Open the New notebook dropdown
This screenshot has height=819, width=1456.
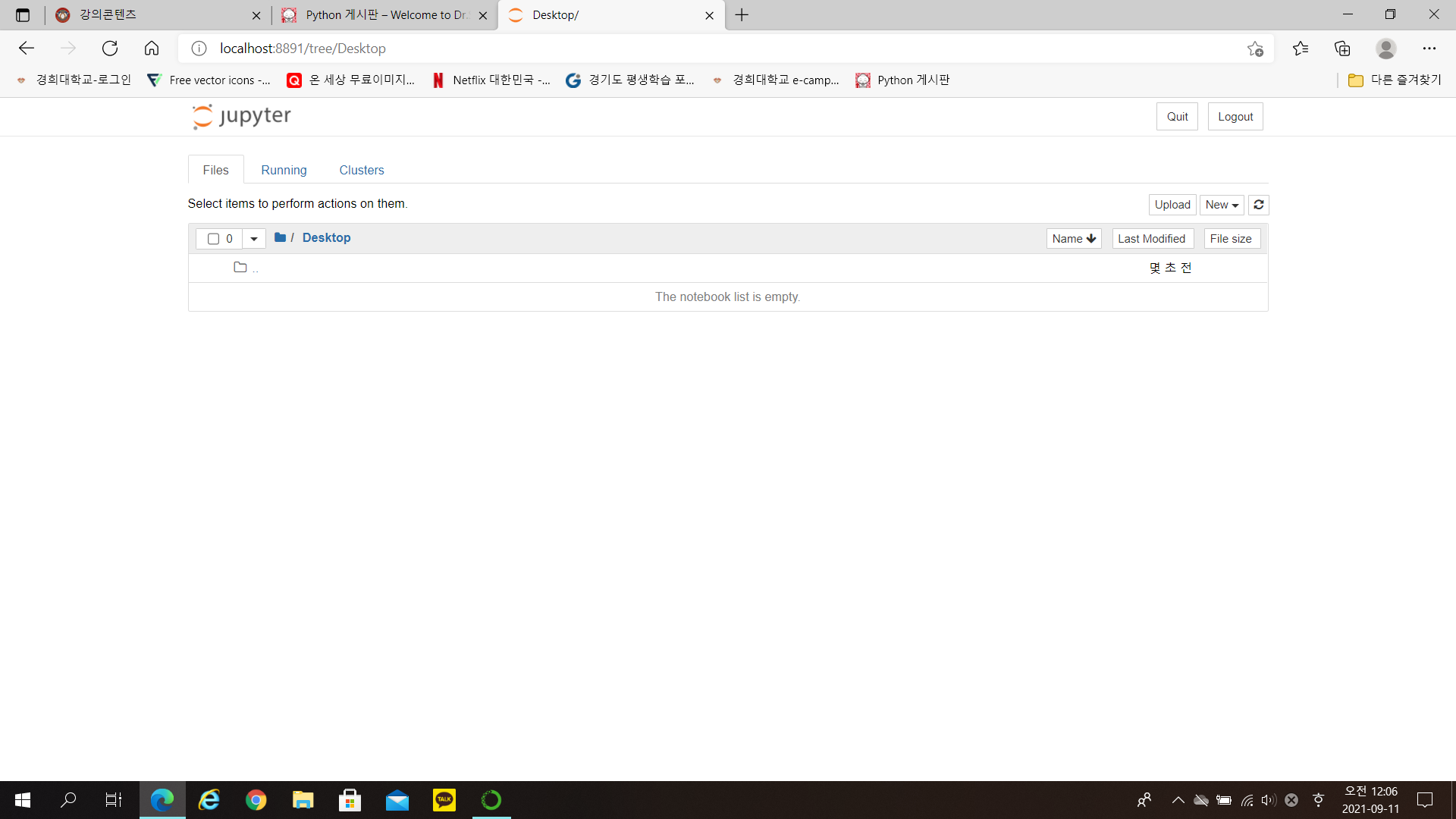coord(1221,205)
